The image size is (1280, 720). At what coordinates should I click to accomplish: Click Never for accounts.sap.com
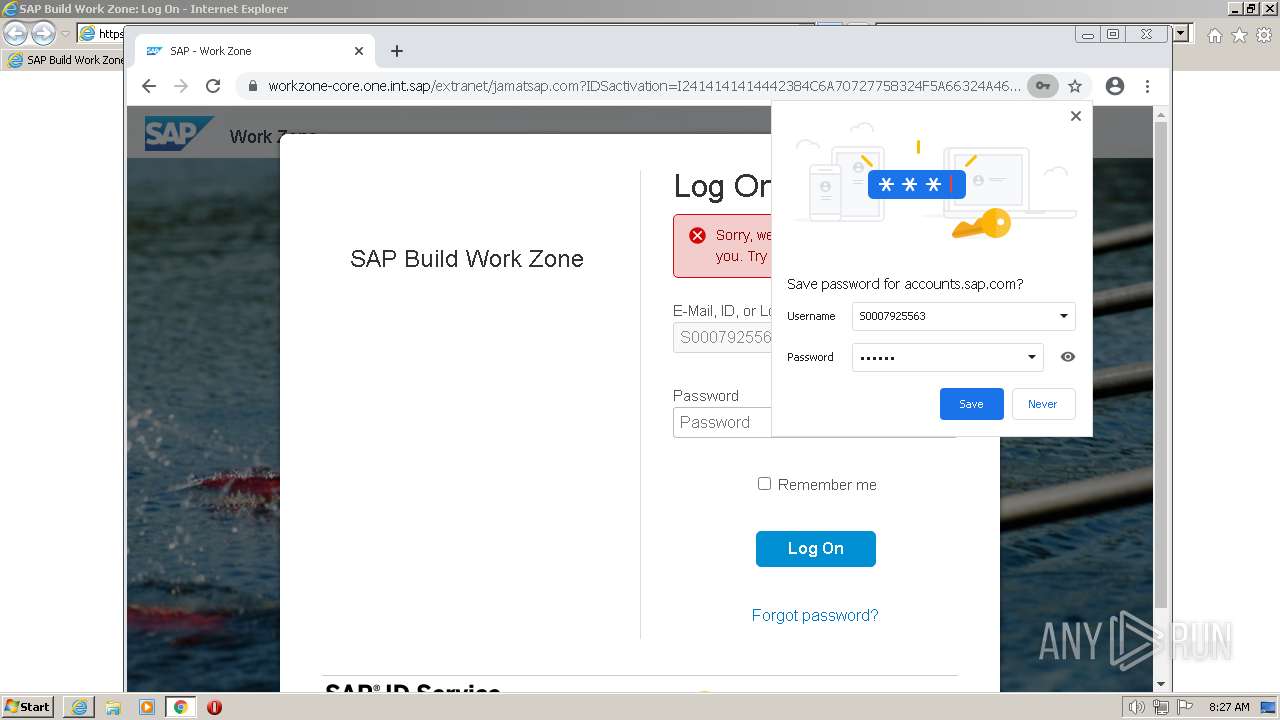click(x=1042, y=404)
